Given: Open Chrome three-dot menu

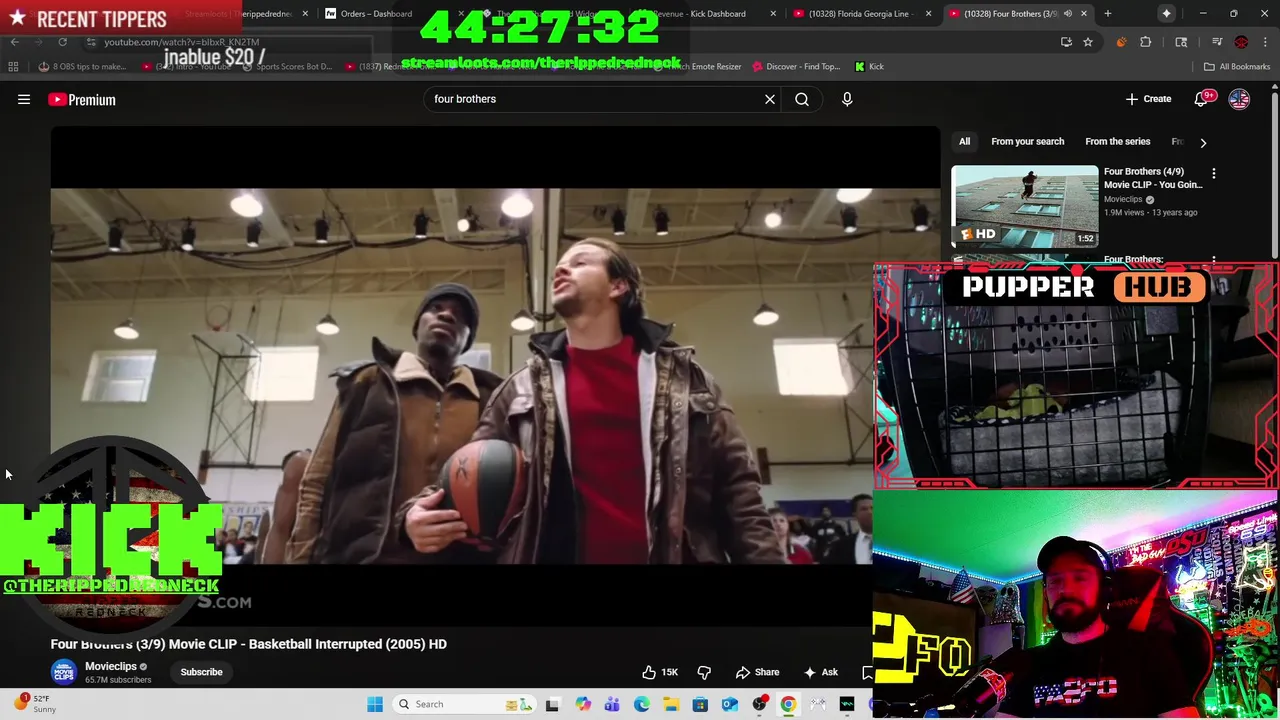Looking at the screenshot, I should (1266, 42).
